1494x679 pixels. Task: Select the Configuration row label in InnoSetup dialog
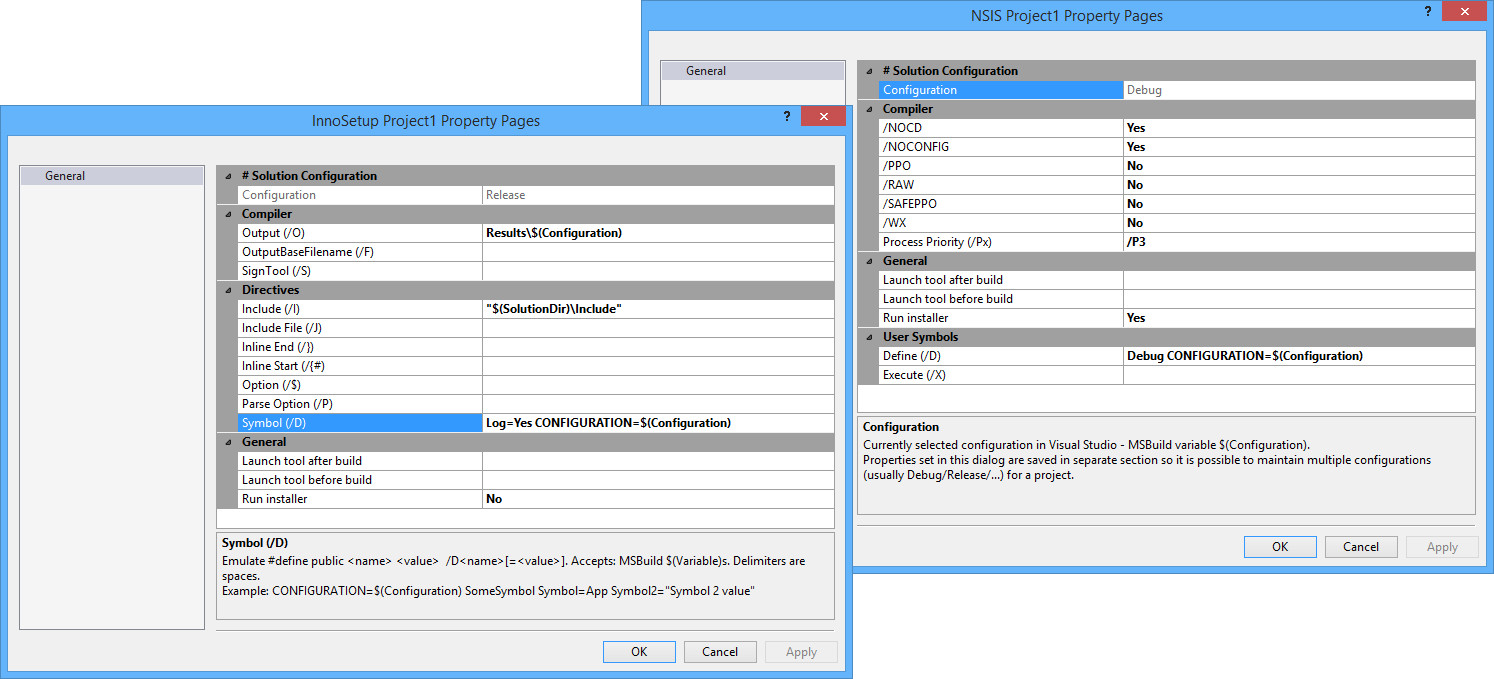[x=360, y=195]
